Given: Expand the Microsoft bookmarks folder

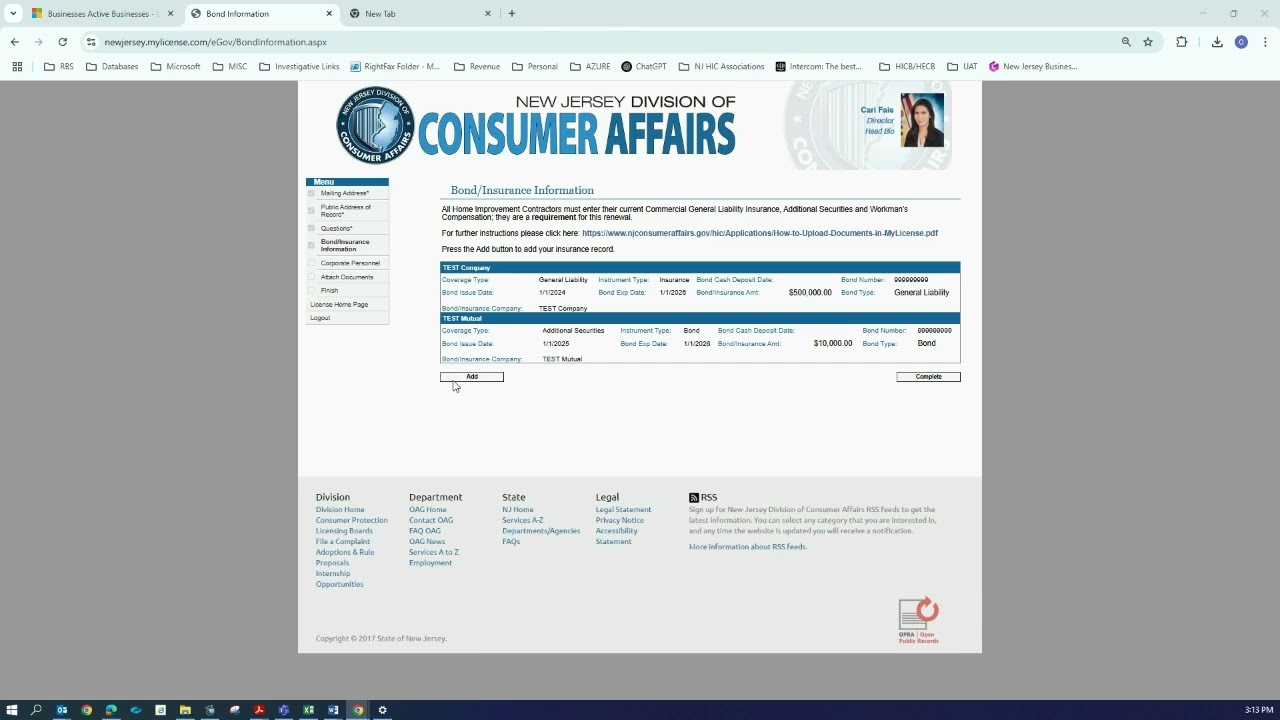Looking at the screenshot, I should [x=175, y=66].
